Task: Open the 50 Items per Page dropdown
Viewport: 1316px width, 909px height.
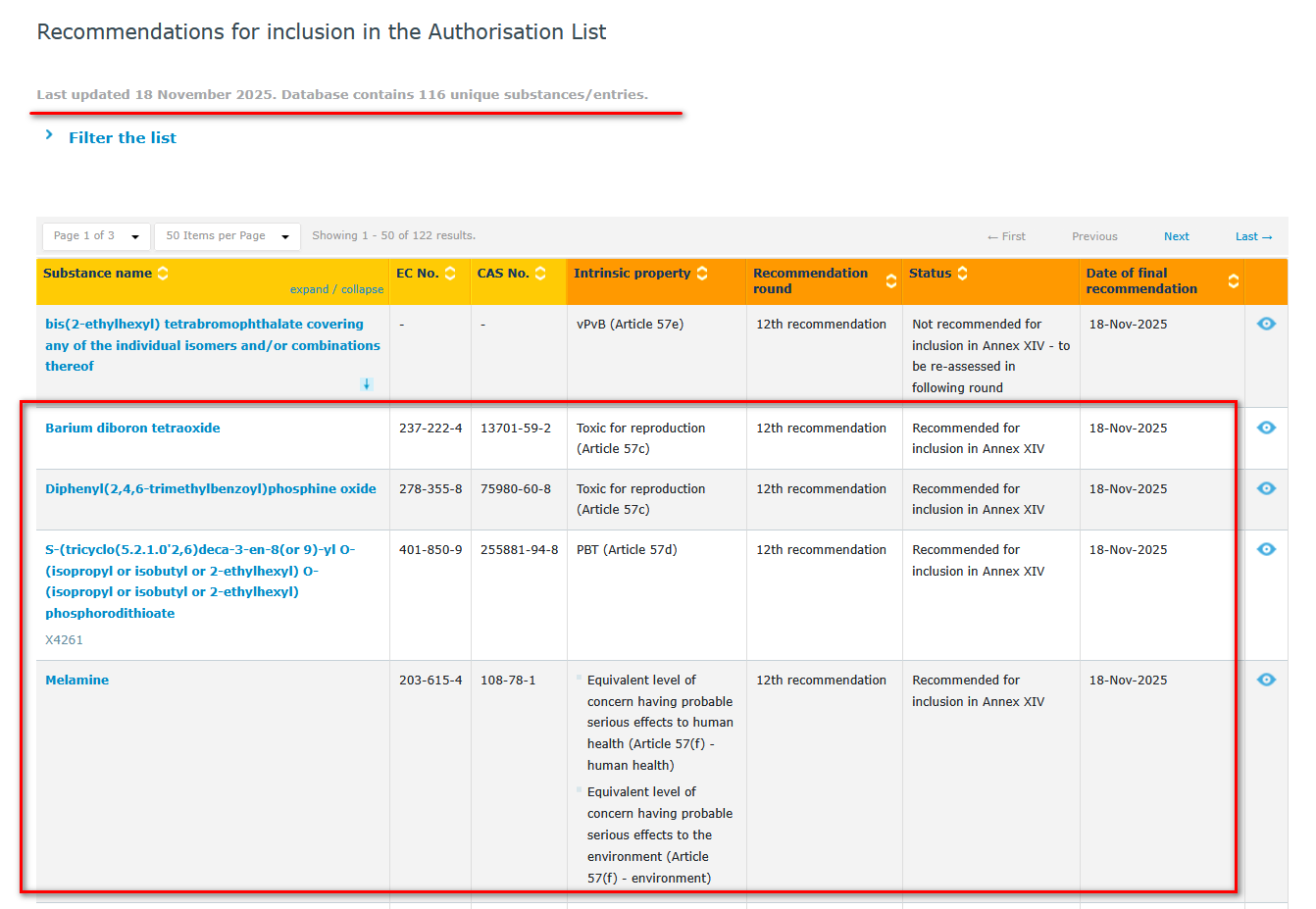Action: pyautogui.click(x=227, y=236)
